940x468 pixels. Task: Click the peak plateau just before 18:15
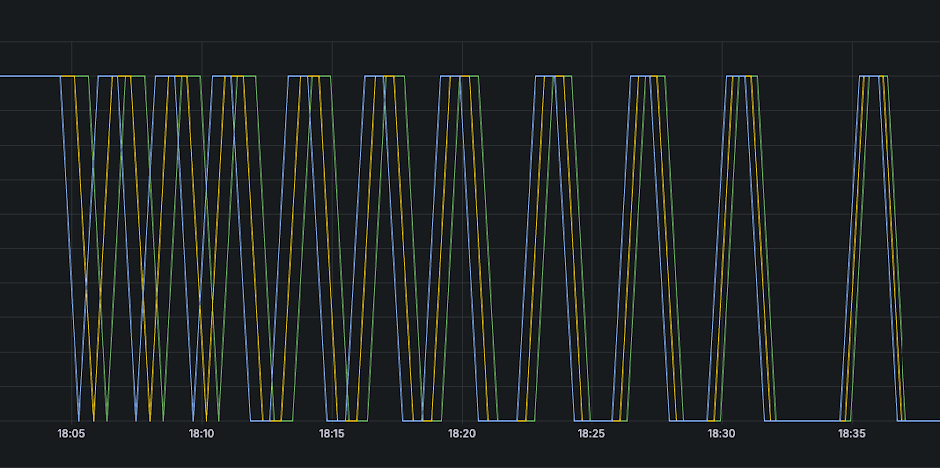[x=309, y=76]
